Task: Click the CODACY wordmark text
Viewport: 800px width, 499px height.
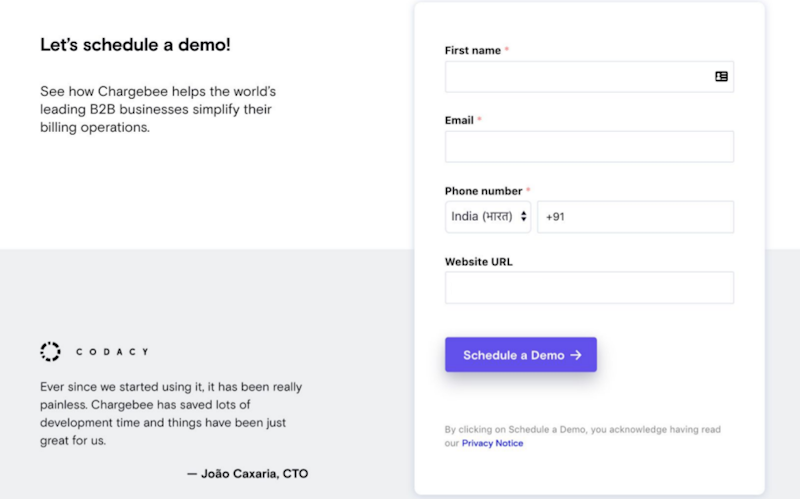Action: (112, 352)
